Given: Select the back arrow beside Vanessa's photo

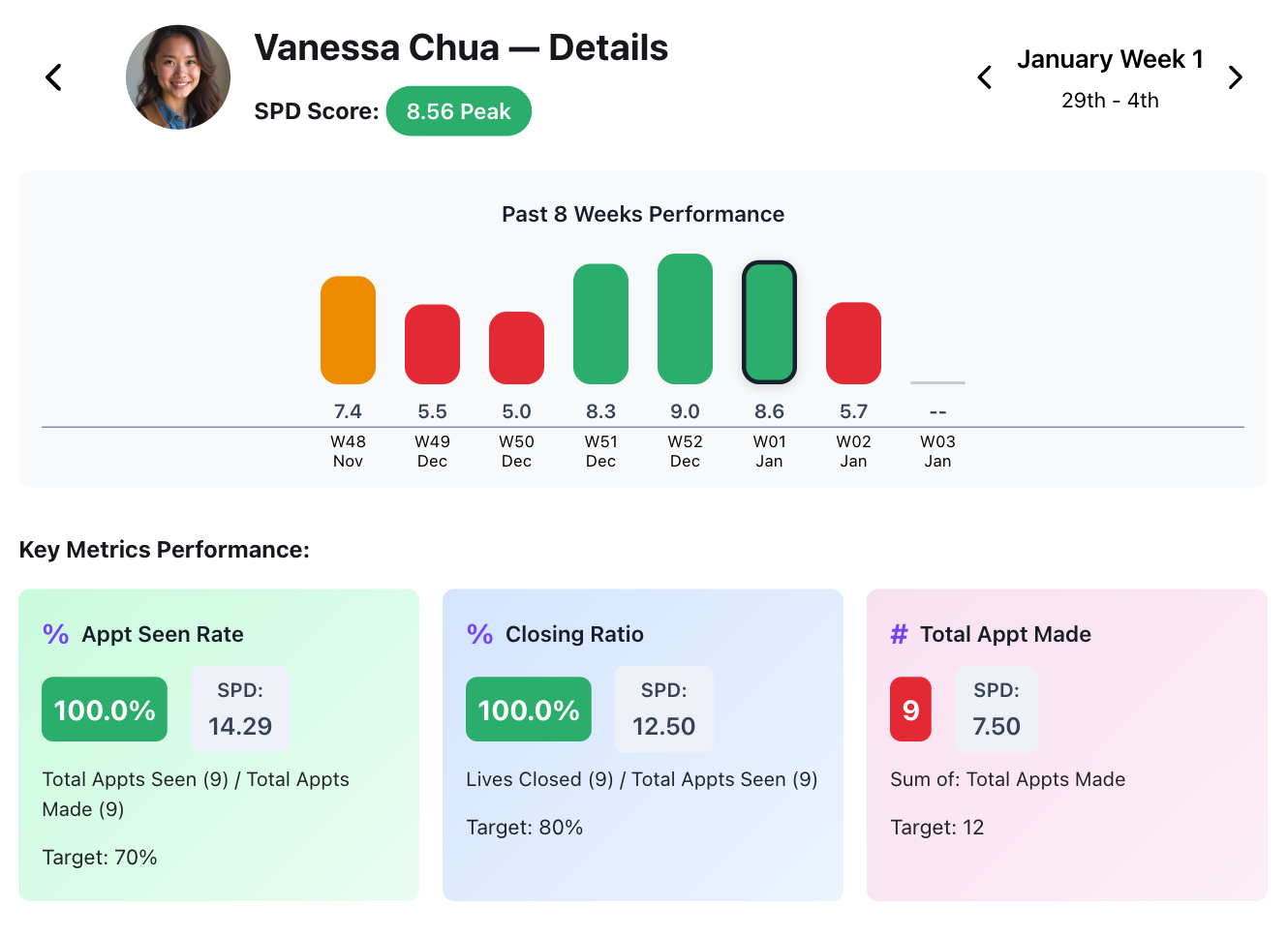Looking at the screenshot, I should [x=53, y=77].
